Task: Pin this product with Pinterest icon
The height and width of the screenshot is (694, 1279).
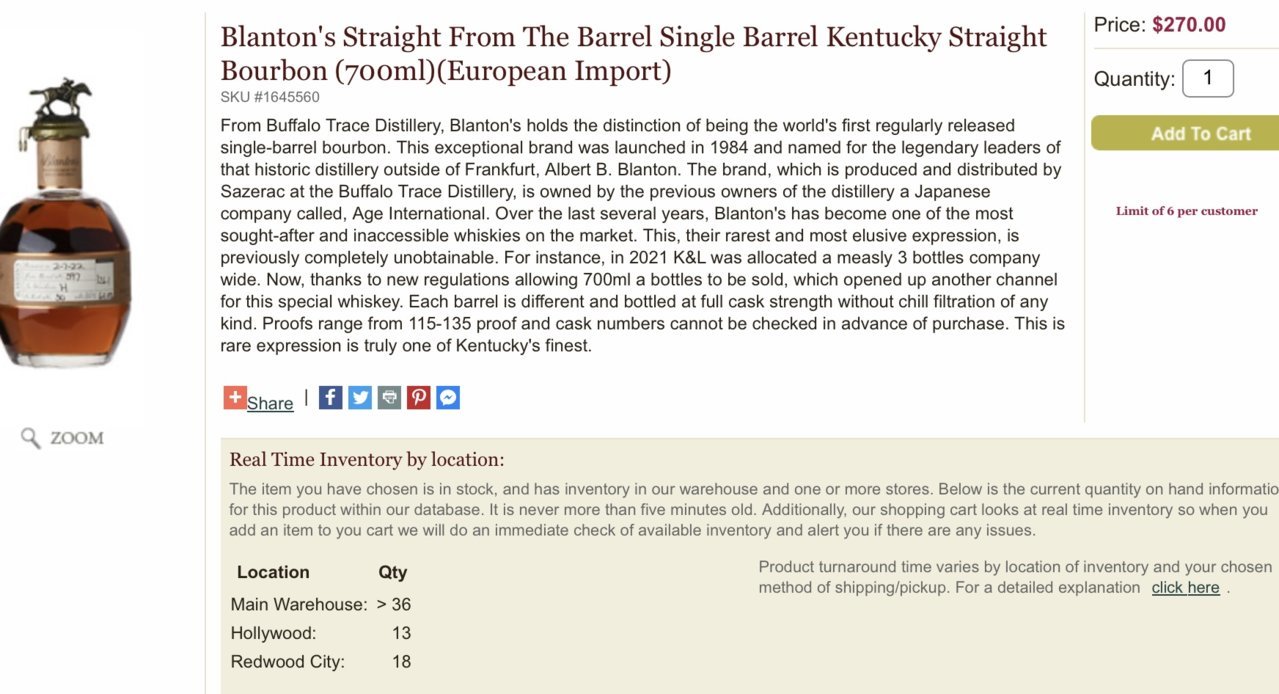Action: (419, 397)
